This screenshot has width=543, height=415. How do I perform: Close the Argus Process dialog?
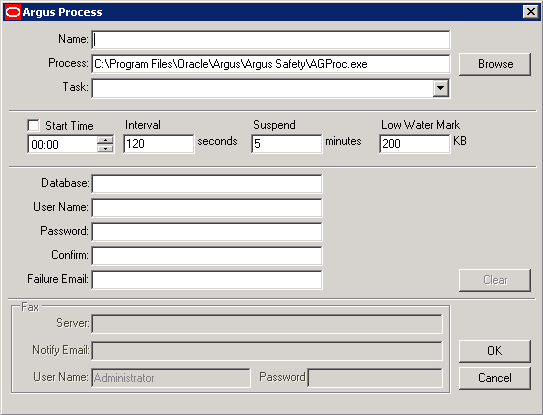tap(531, 12)
